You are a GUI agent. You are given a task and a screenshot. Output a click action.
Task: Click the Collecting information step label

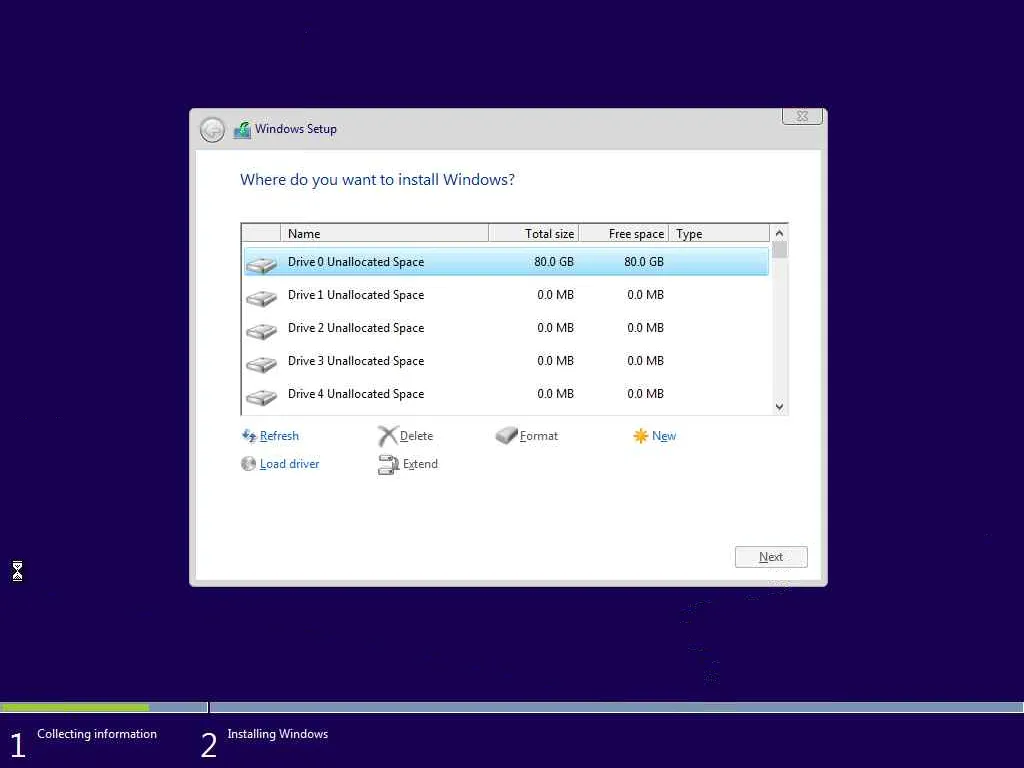97,734
